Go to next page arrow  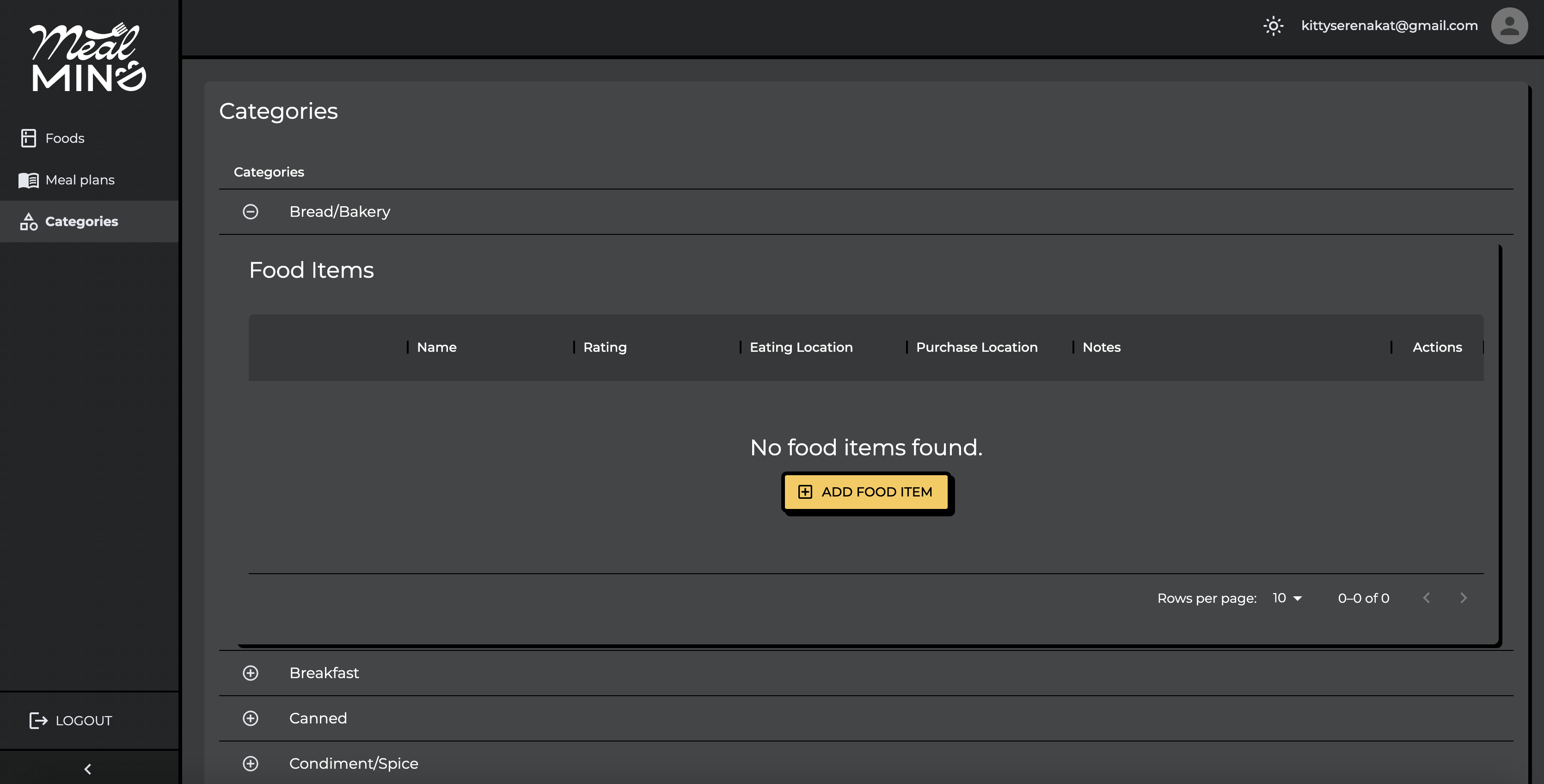(x=1463, y=598)
